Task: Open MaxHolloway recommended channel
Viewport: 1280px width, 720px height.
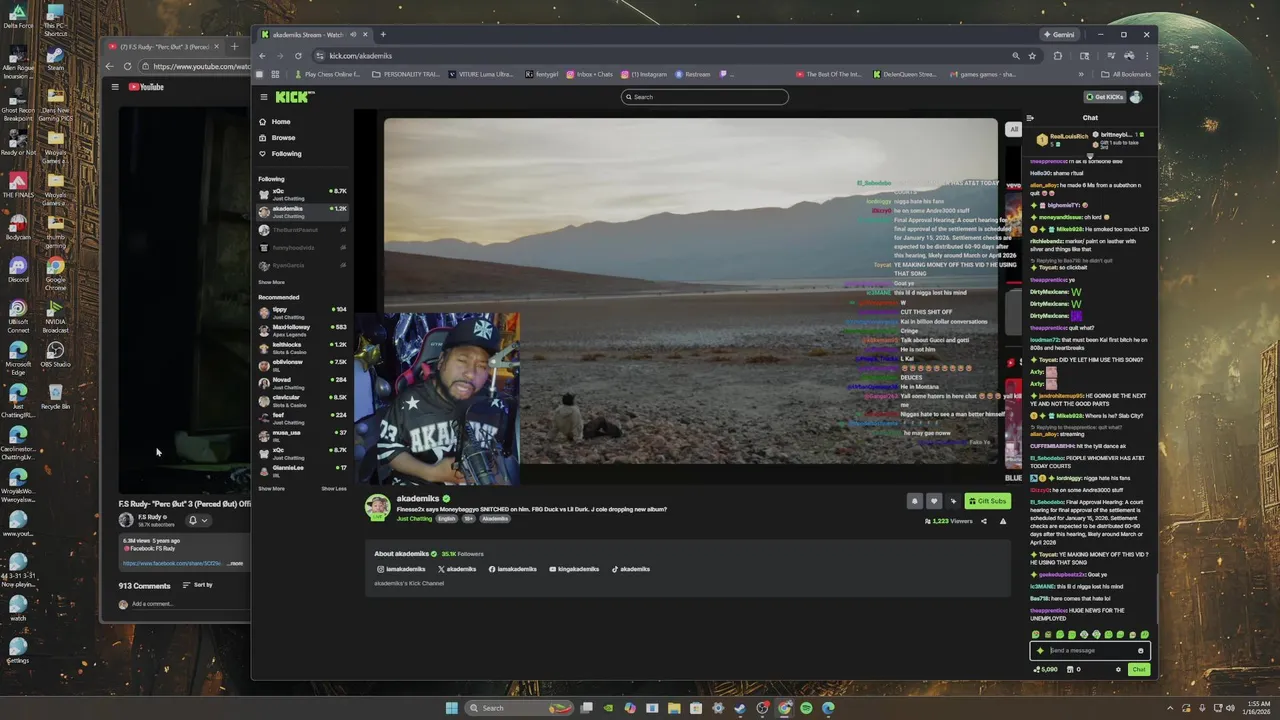Action: [x=302, y=330]
